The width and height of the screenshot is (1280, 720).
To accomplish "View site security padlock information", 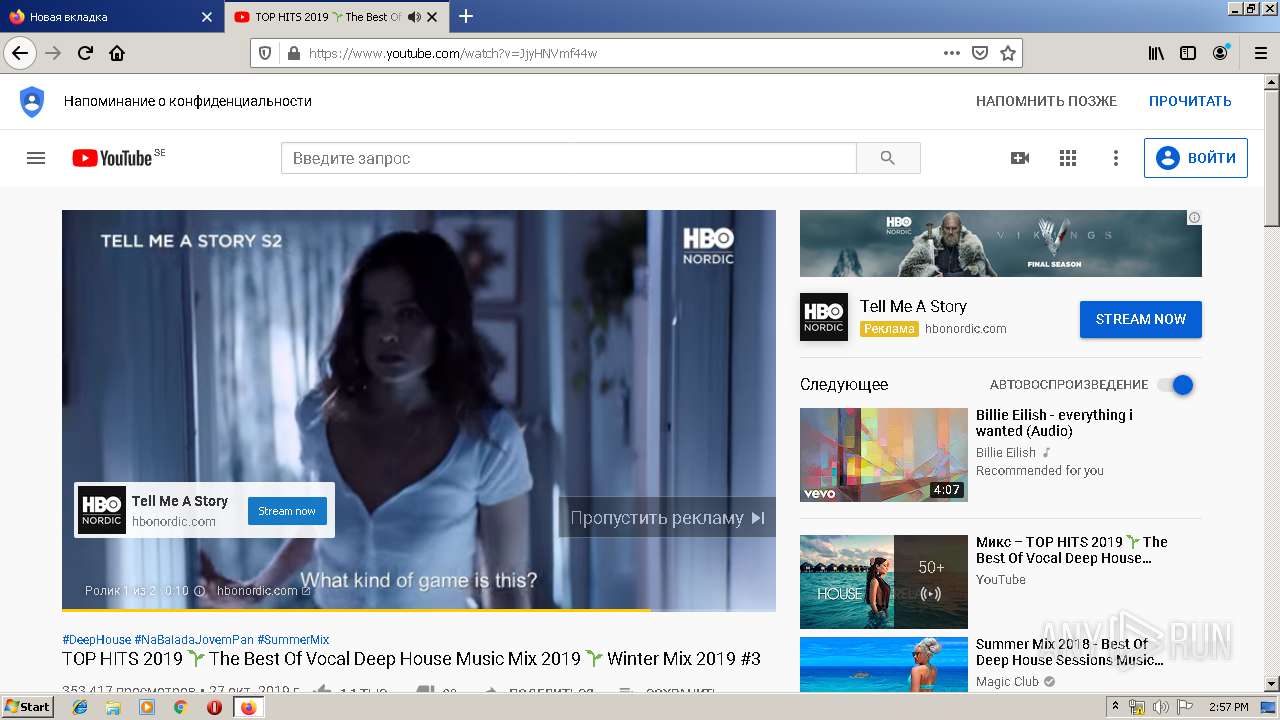I will (293, 53).
